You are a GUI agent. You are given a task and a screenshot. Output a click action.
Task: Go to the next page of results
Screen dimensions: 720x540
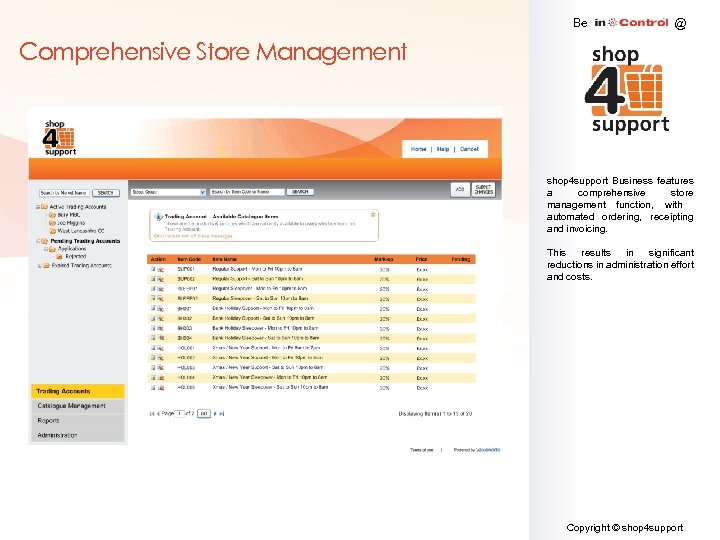coord(215,414)
